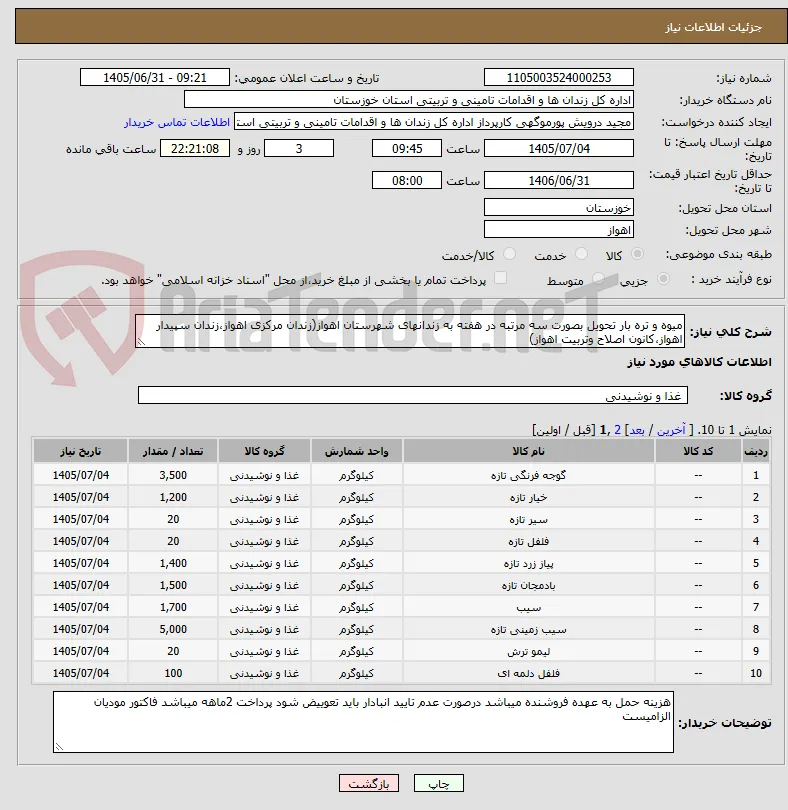Viewport: 788px width, 810px height.
Task: Click the resize grip of توضیحات خریدار box
Action: tap(59, 746)
